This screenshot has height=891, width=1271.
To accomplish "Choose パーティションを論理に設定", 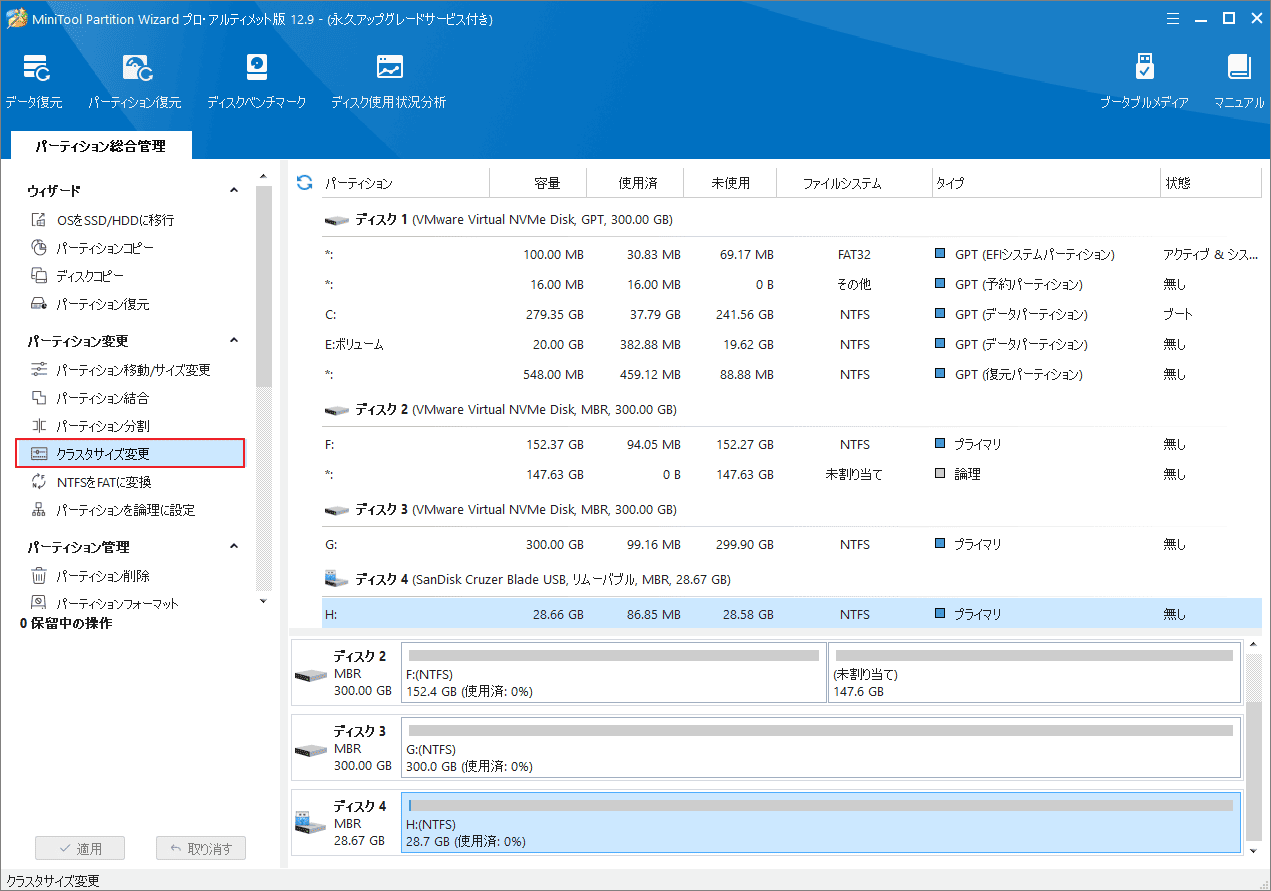I will pos(112,510).
